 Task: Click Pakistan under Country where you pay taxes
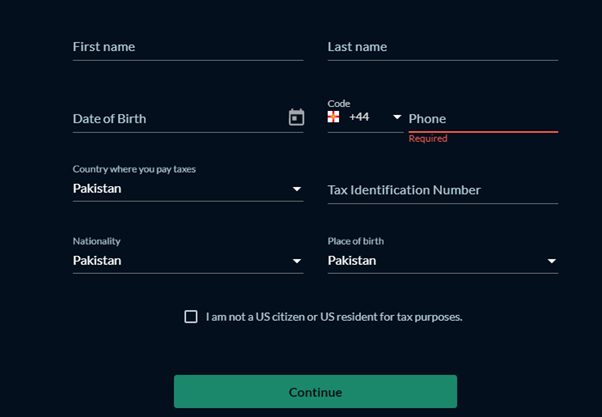pyautogui.click(x=97, y=189)
